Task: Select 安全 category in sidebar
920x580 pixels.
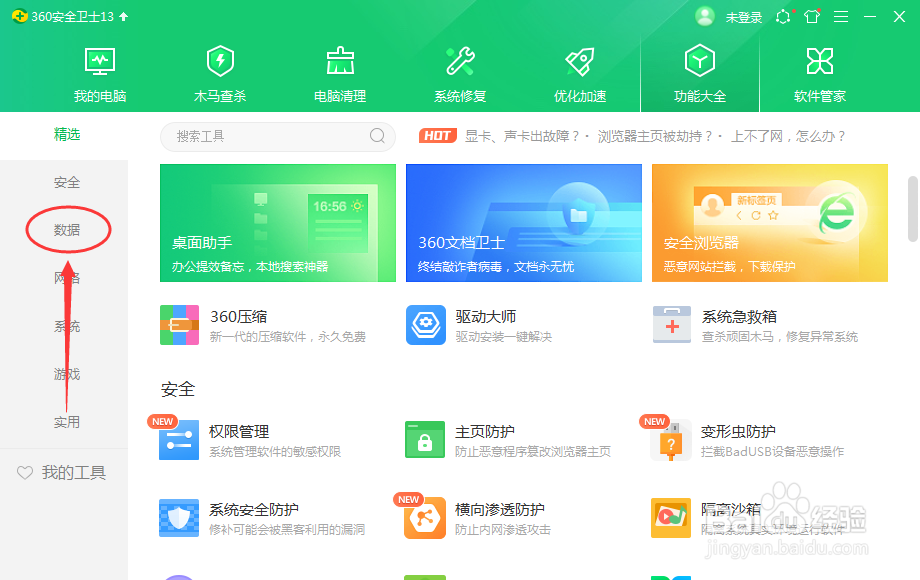Action: [x=66, y=182]
